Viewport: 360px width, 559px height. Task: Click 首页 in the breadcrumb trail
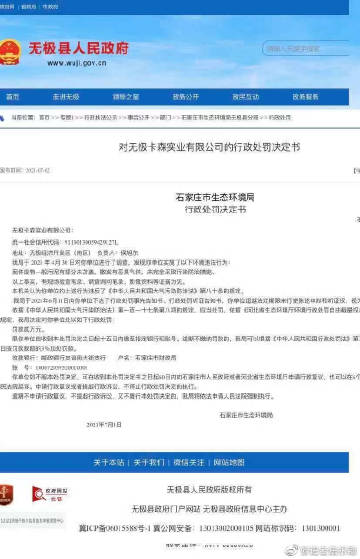44,117
